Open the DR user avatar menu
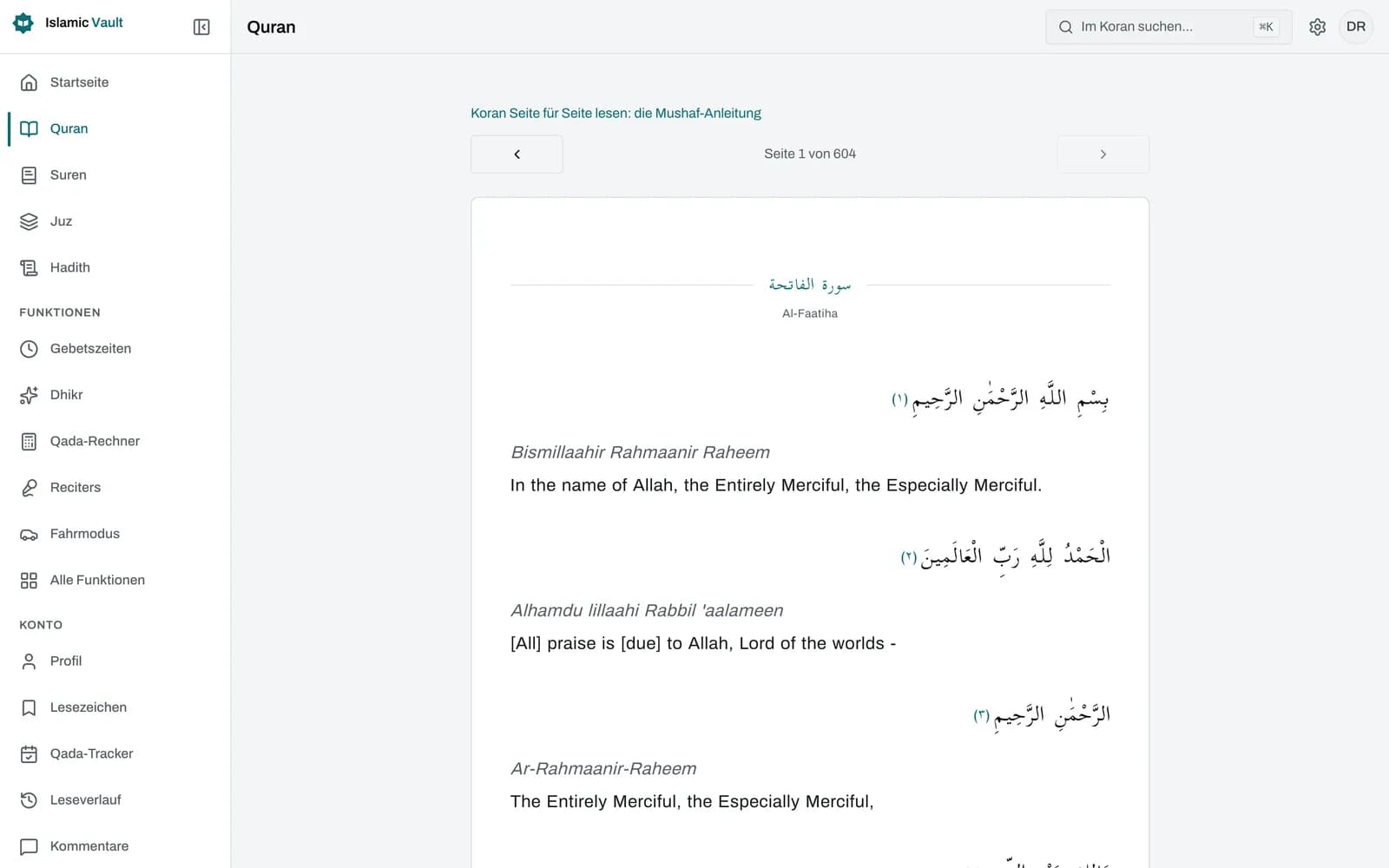 (x=1356, y=27)
